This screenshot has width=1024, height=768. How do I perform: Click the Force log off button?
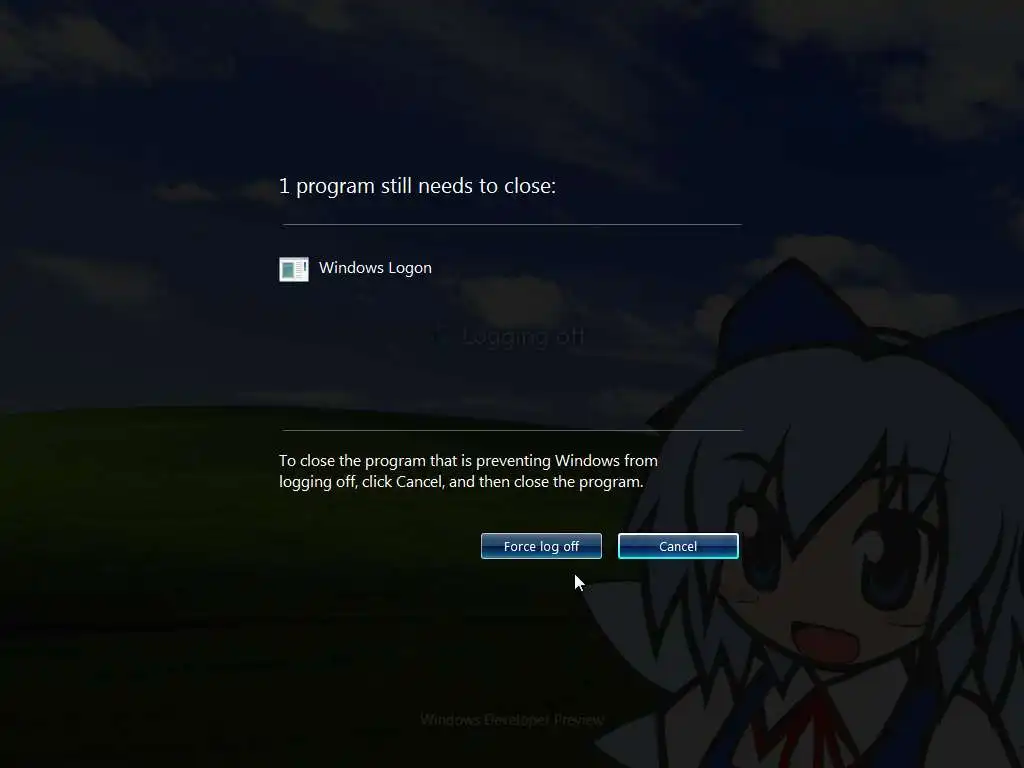541,546
